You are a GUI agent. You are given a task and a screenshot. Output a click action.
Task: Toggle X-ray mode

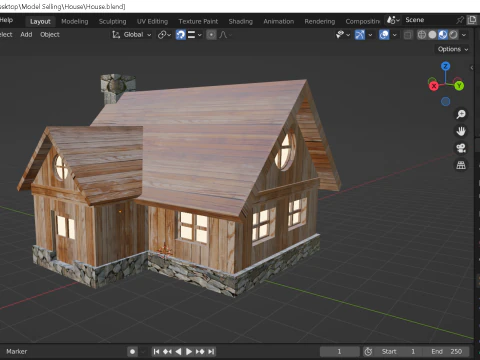pos(408,35)
